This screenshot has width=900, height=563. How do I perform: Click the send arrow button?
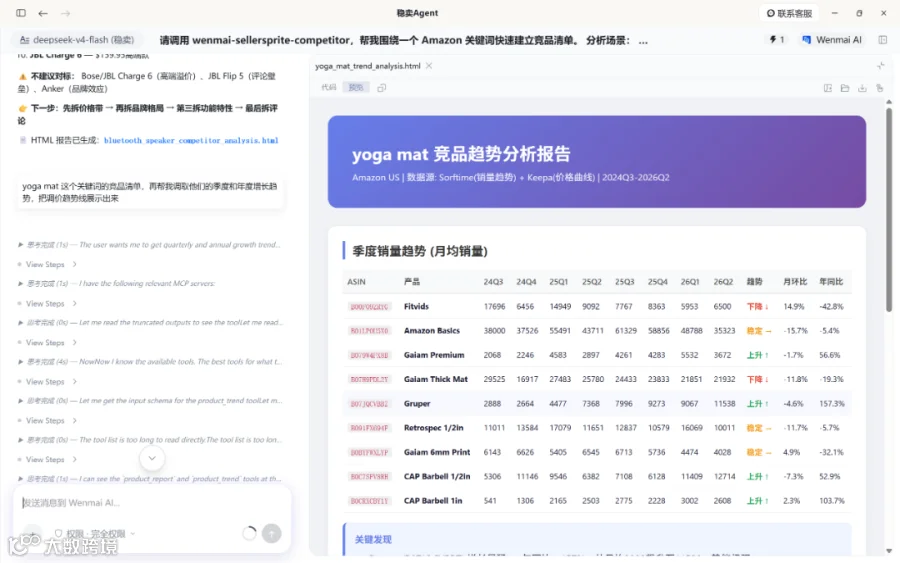271,533
